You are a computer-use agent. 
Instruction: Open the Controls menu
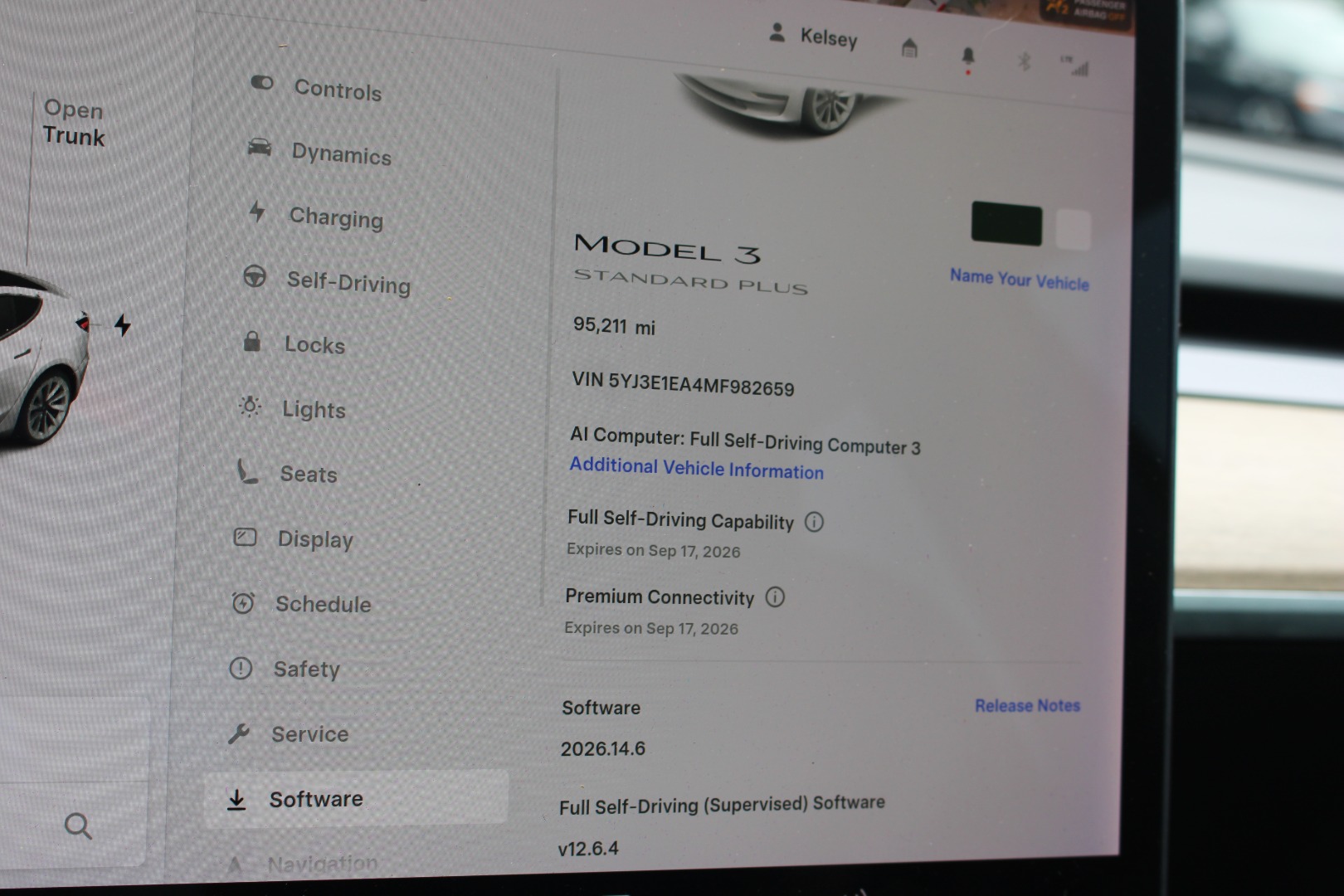click(338, 90)
